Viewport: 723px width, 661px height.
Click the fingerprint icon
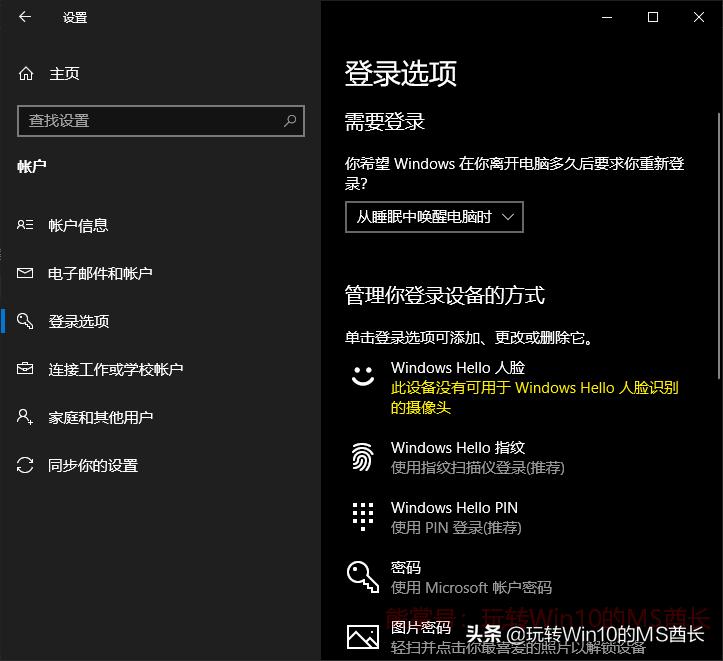click(363, 457)
